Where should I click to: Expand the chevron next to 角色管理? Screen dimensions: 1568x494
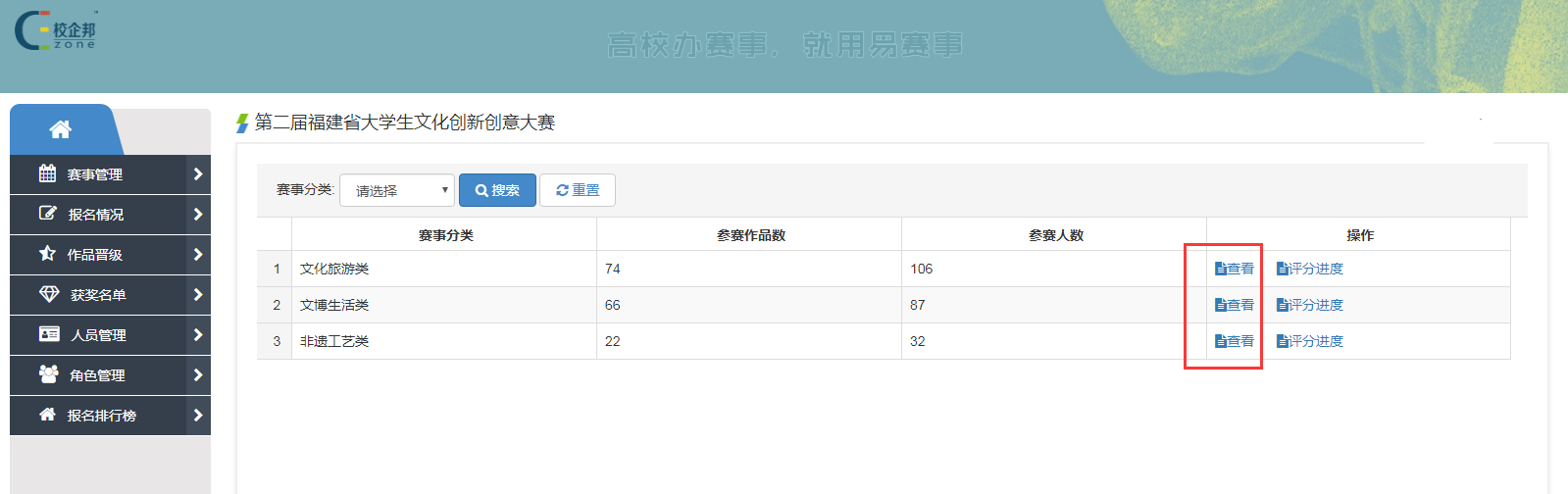(198, 375)
